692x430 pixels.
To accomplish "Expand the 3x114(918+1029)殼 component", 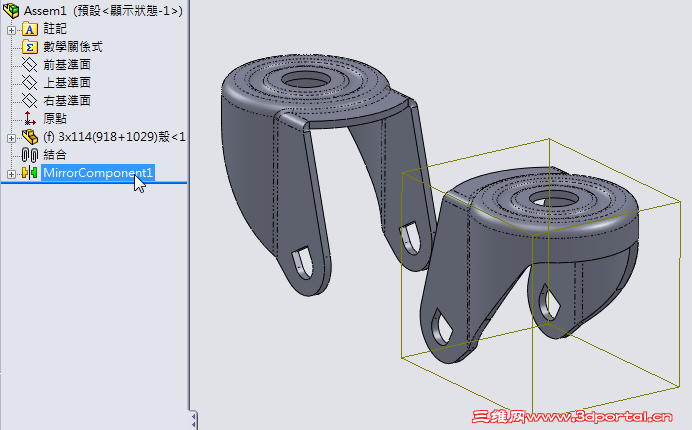I will click(11, 138).
